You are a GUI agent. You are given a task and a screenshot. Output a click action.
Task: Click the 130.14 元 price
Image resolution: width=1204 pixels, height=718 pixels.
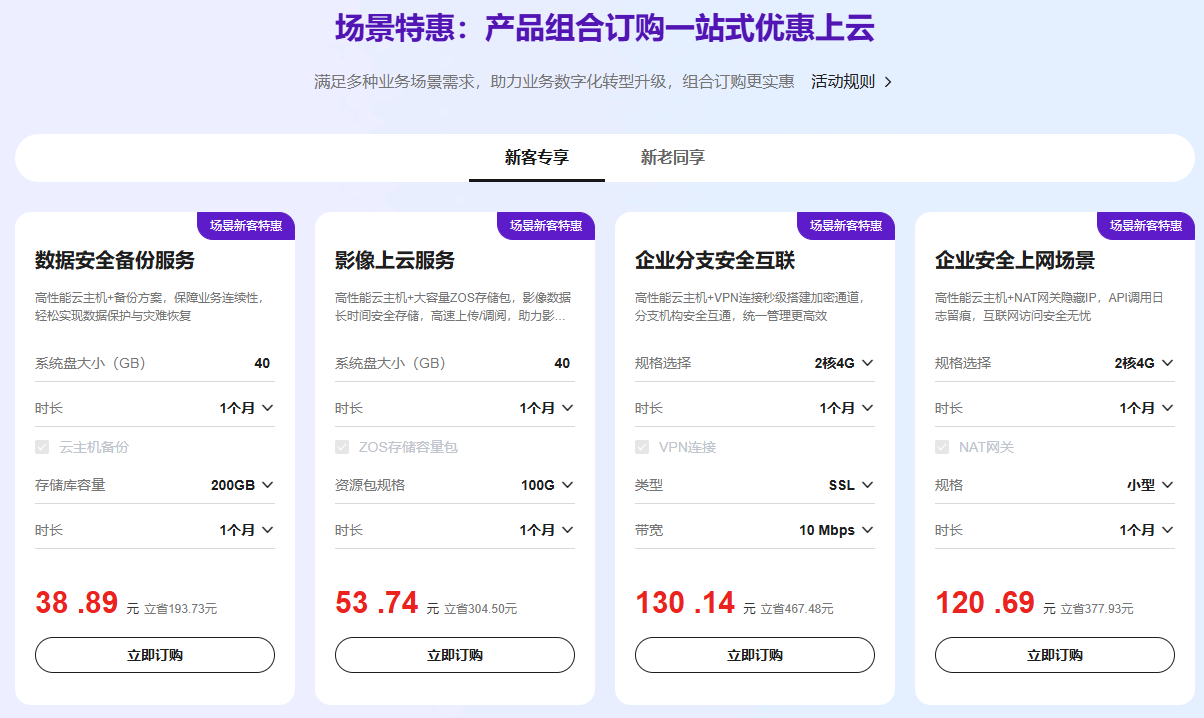click(x=696, y=603)
